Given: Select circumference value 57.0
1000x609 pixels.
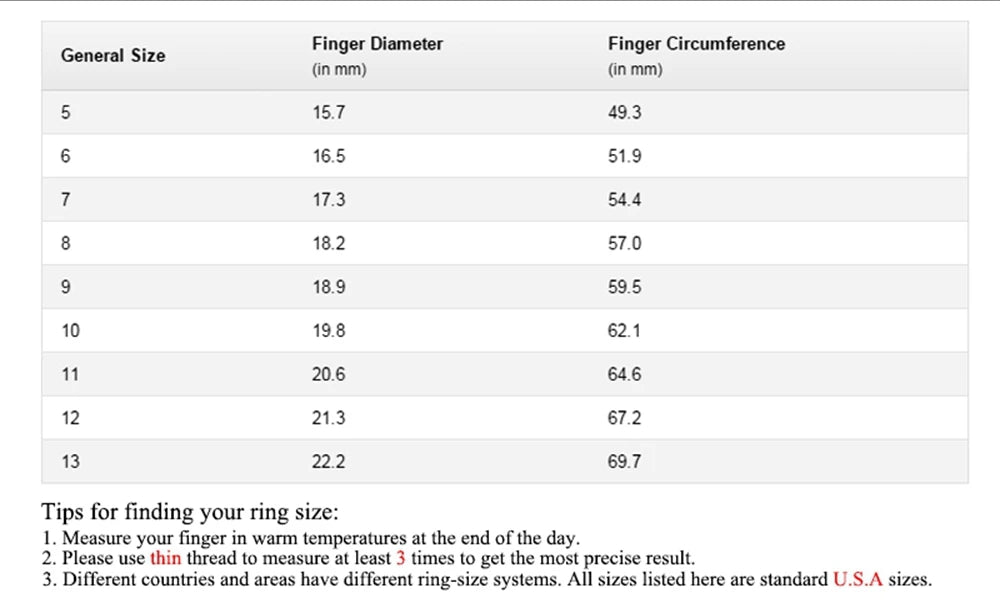Looking at the screenshot, I should (624, 243).
